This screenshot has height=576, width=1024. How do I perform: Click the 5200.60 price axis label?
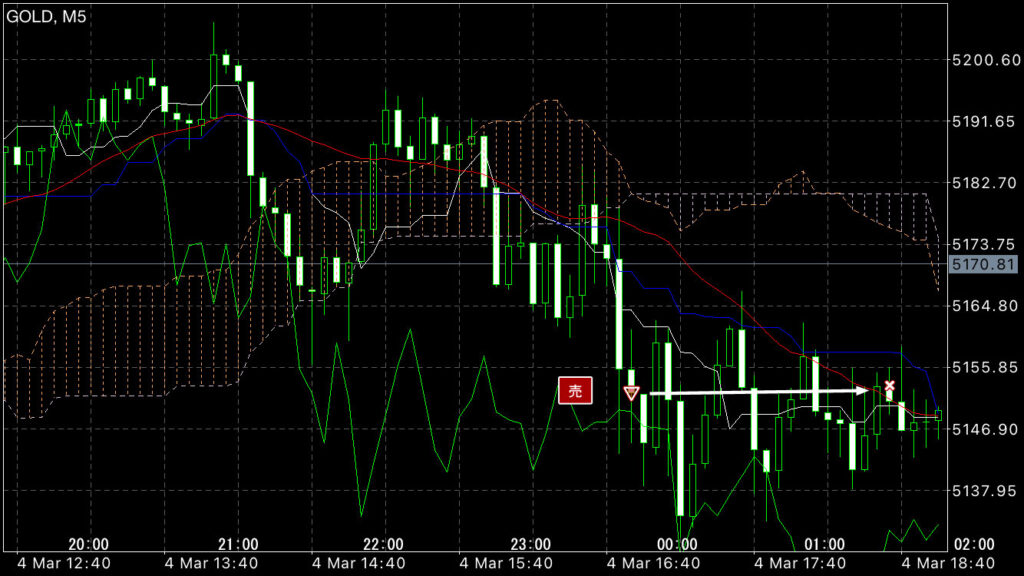[x=985, y=60]
